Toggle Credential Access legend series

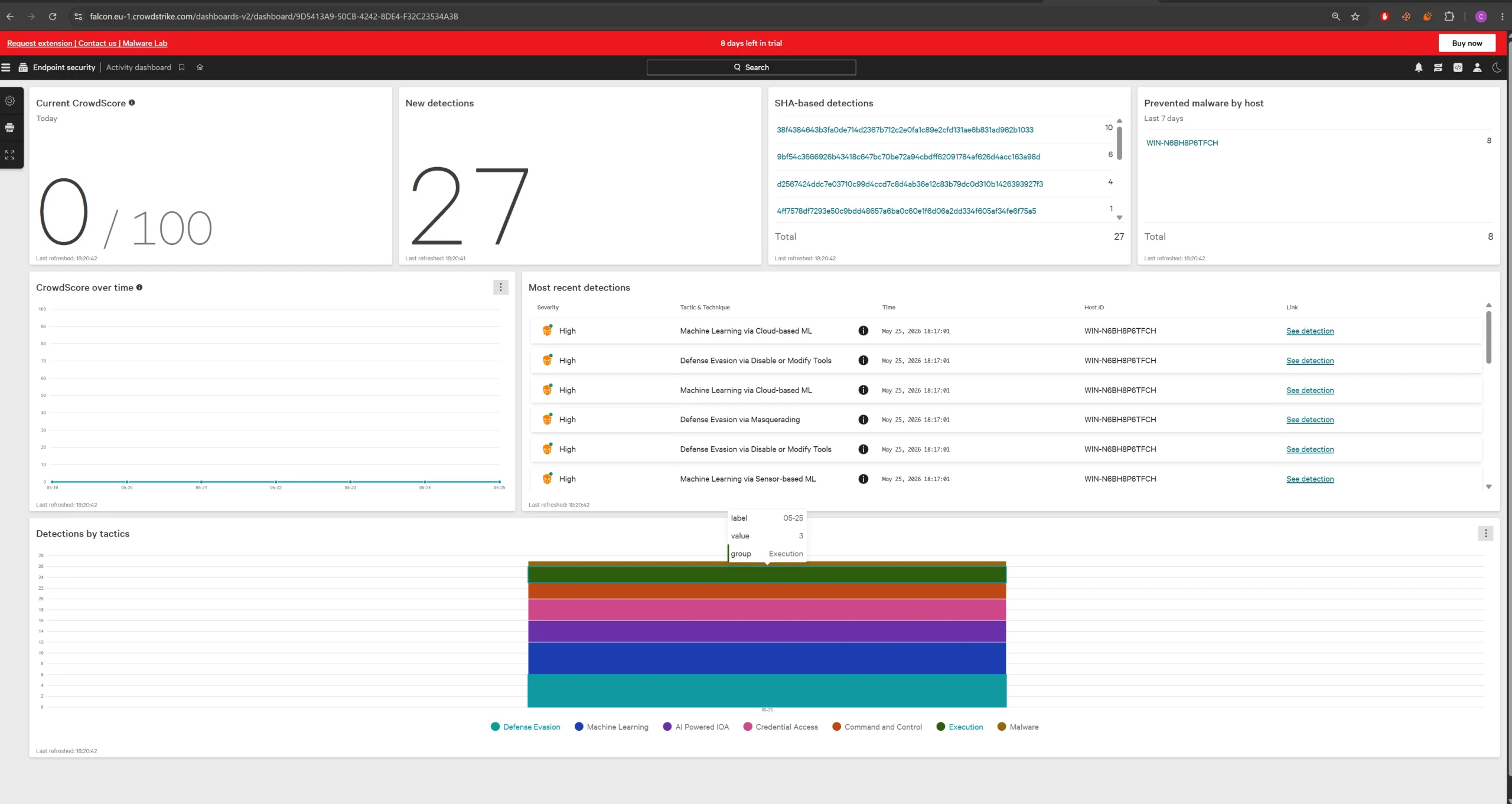781,727
